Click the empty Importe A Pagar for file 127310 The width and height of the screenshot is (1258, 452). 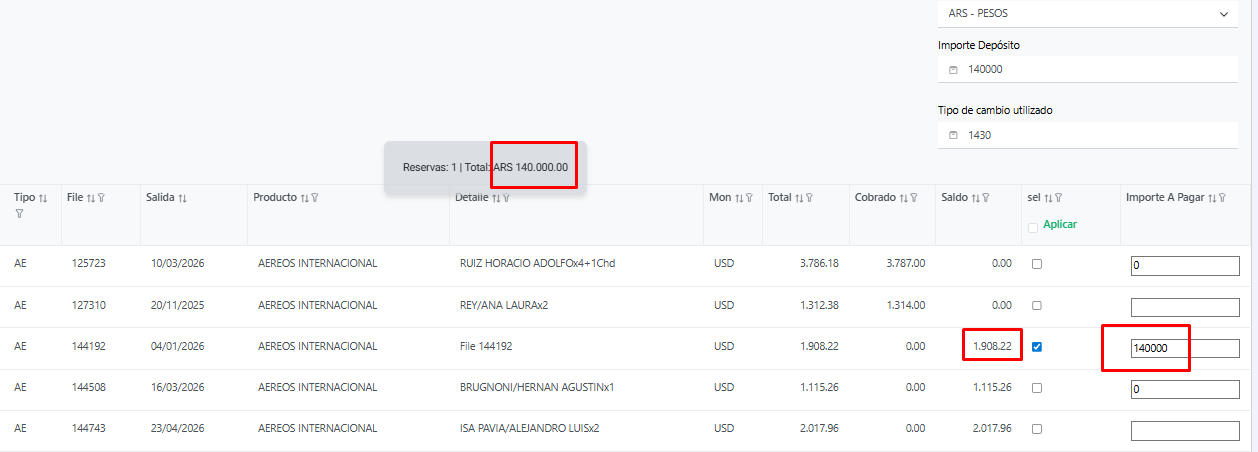(1184, 306)
